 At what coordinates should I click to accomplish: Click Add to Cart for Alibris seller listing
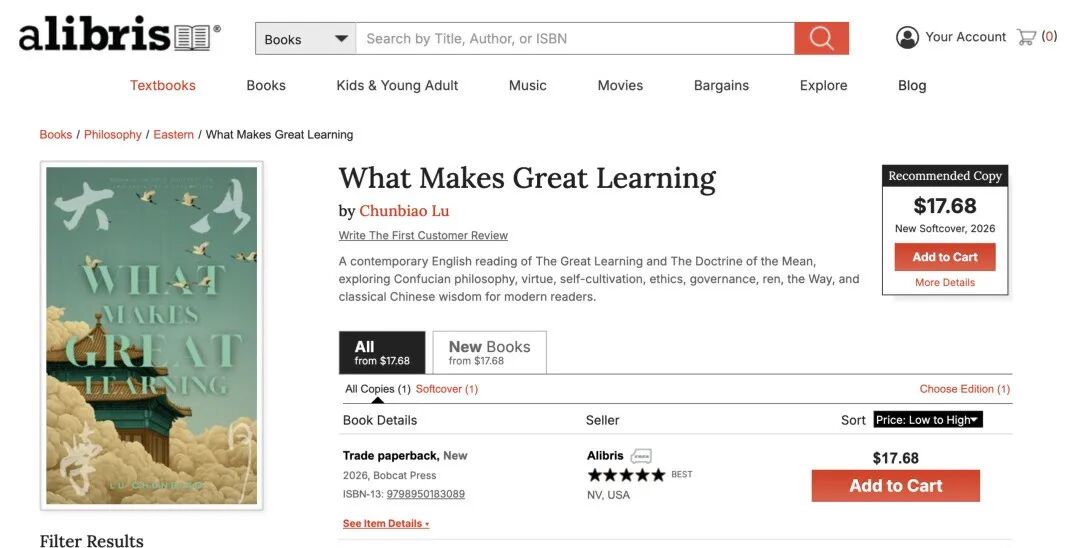click(x=895, y=486)
